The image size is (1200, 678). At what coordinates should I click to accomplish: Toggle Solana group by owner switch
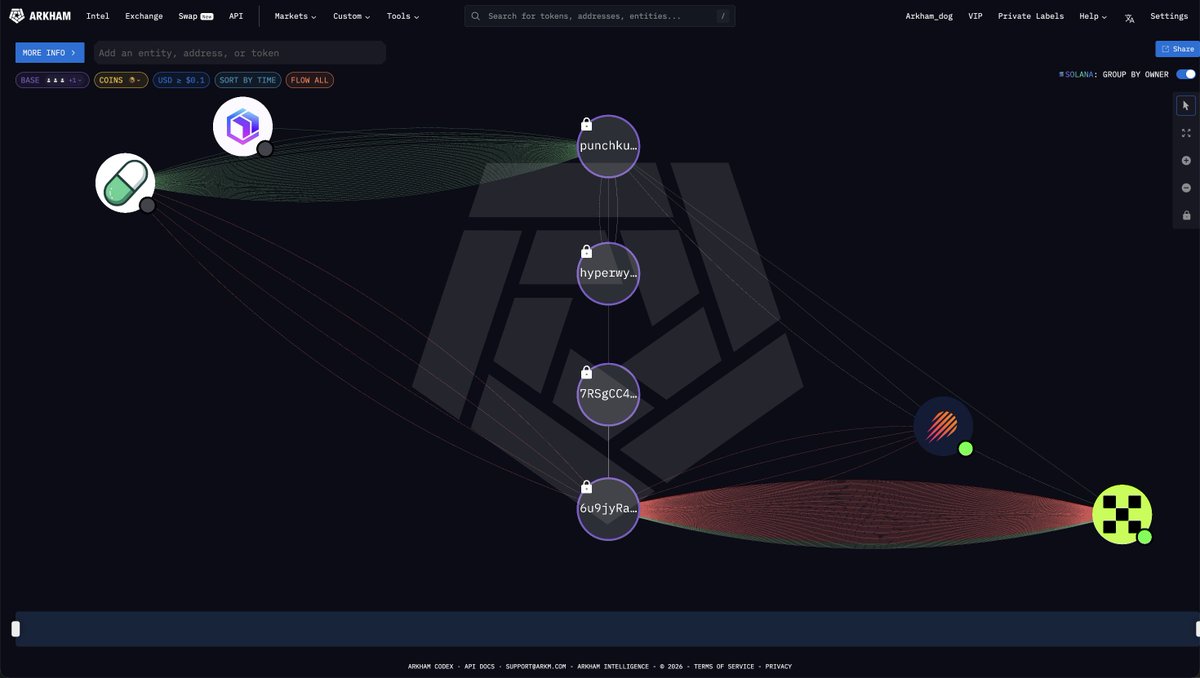pyautogui.click(x=1186, y=75)
